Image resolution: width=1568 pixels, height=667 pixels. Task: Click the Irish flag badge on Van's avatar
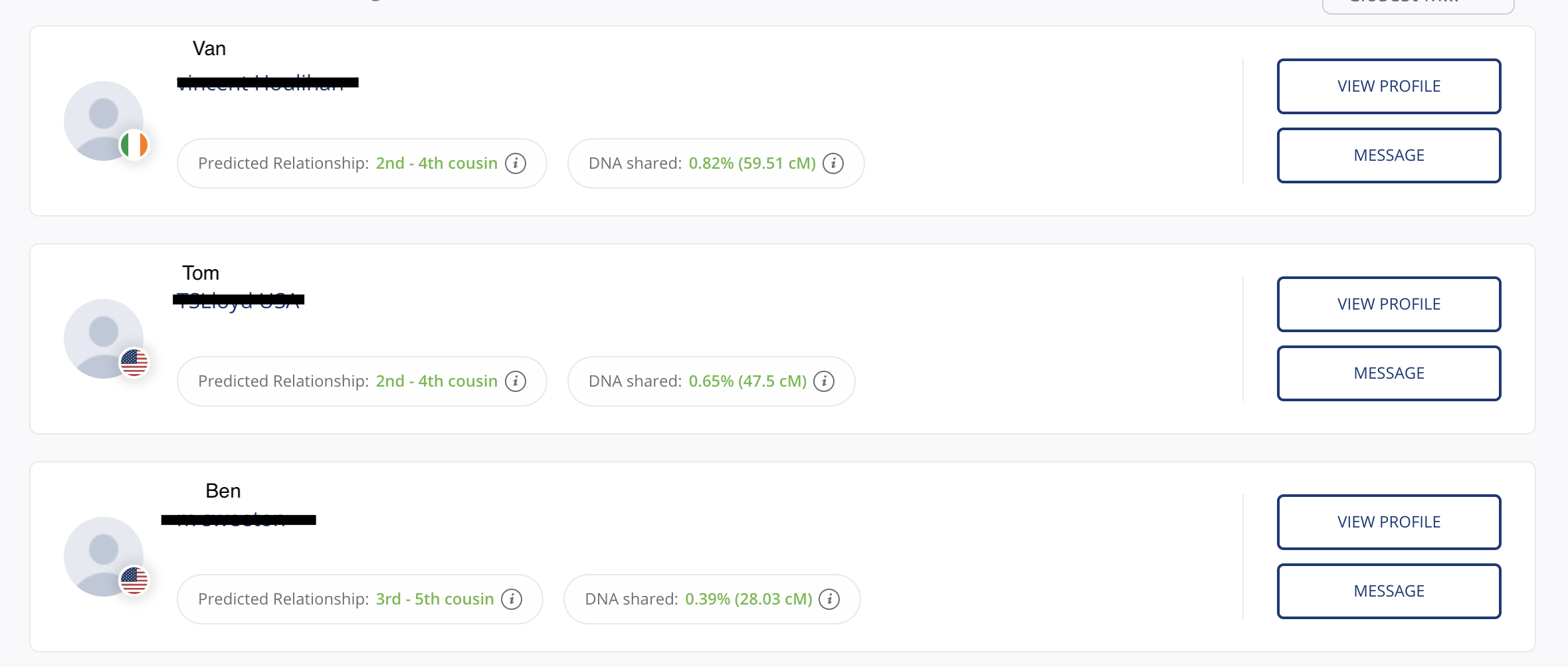point(134,145)
